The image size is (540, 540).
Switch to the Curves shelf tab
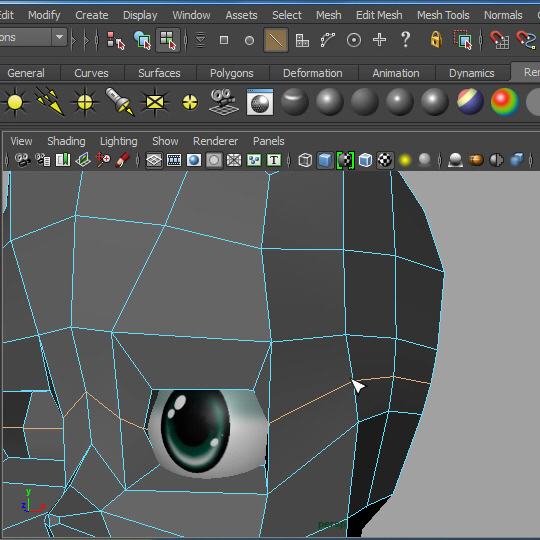[91, 73]
